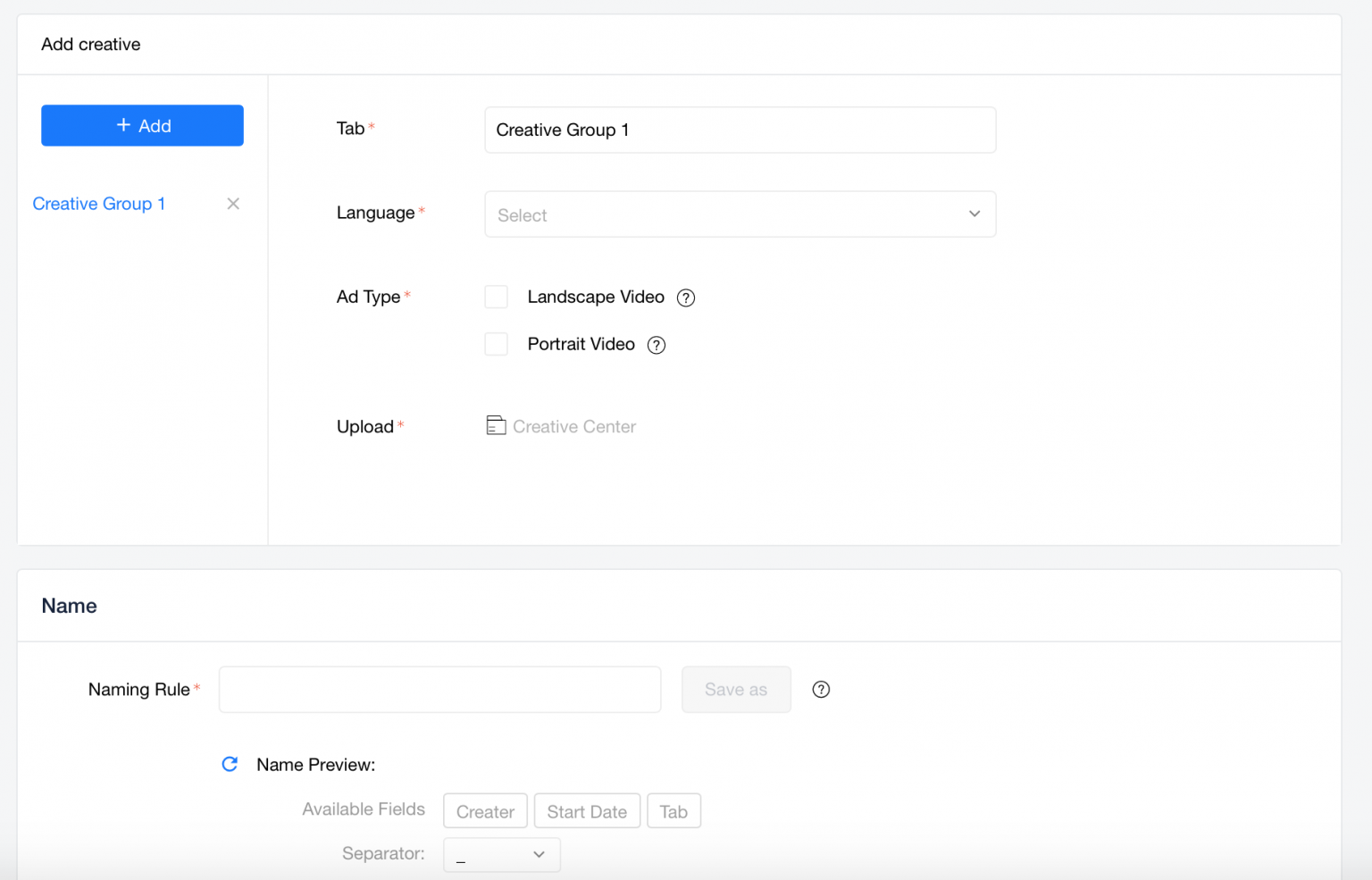Insert the Tab available field
The image size is (1372, 880).
coord(673,811)
